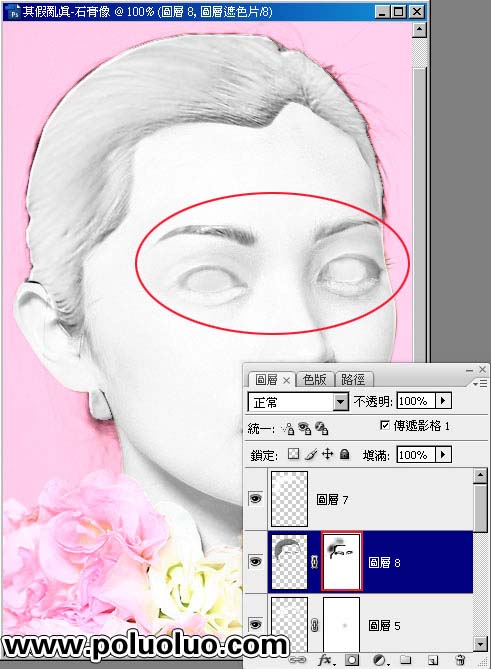Lock transparent pixels of the layer

293,454
